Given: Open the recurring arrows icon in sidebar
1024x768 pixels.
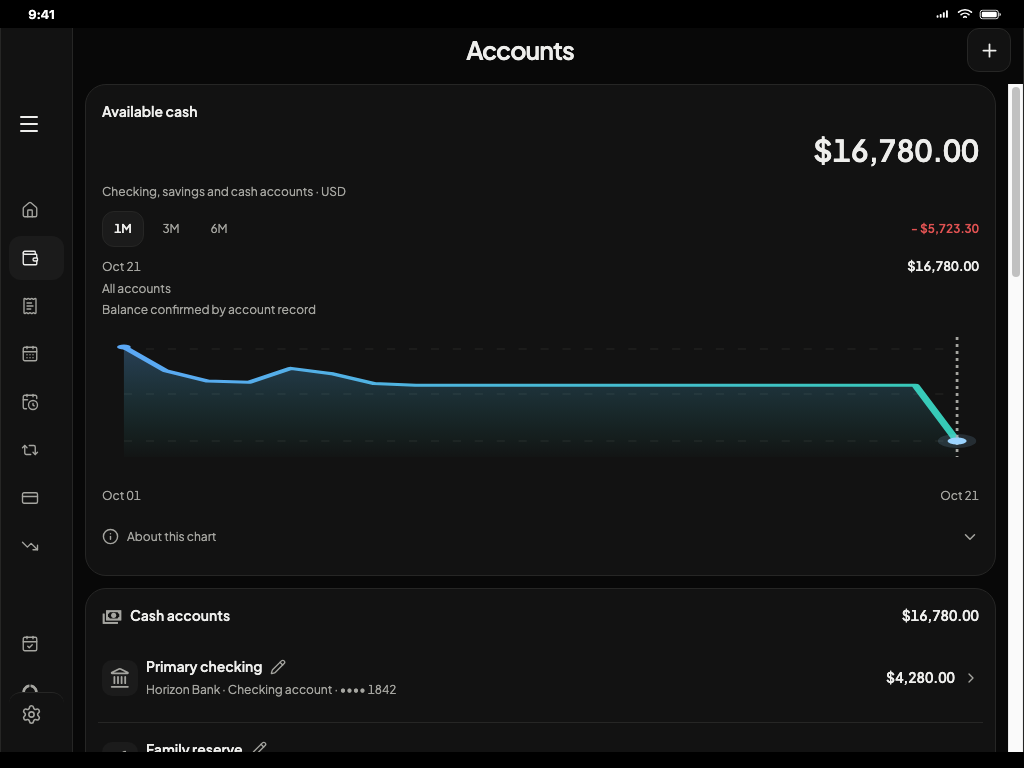Looking at the screenshot, I should (x=30, y=450).
